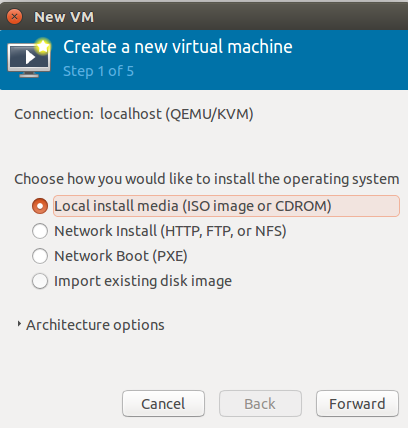This screenshot has height=428, width=408.
Task: Click the ISO image or CDROM label text
Action: click(x=257, y=206)
